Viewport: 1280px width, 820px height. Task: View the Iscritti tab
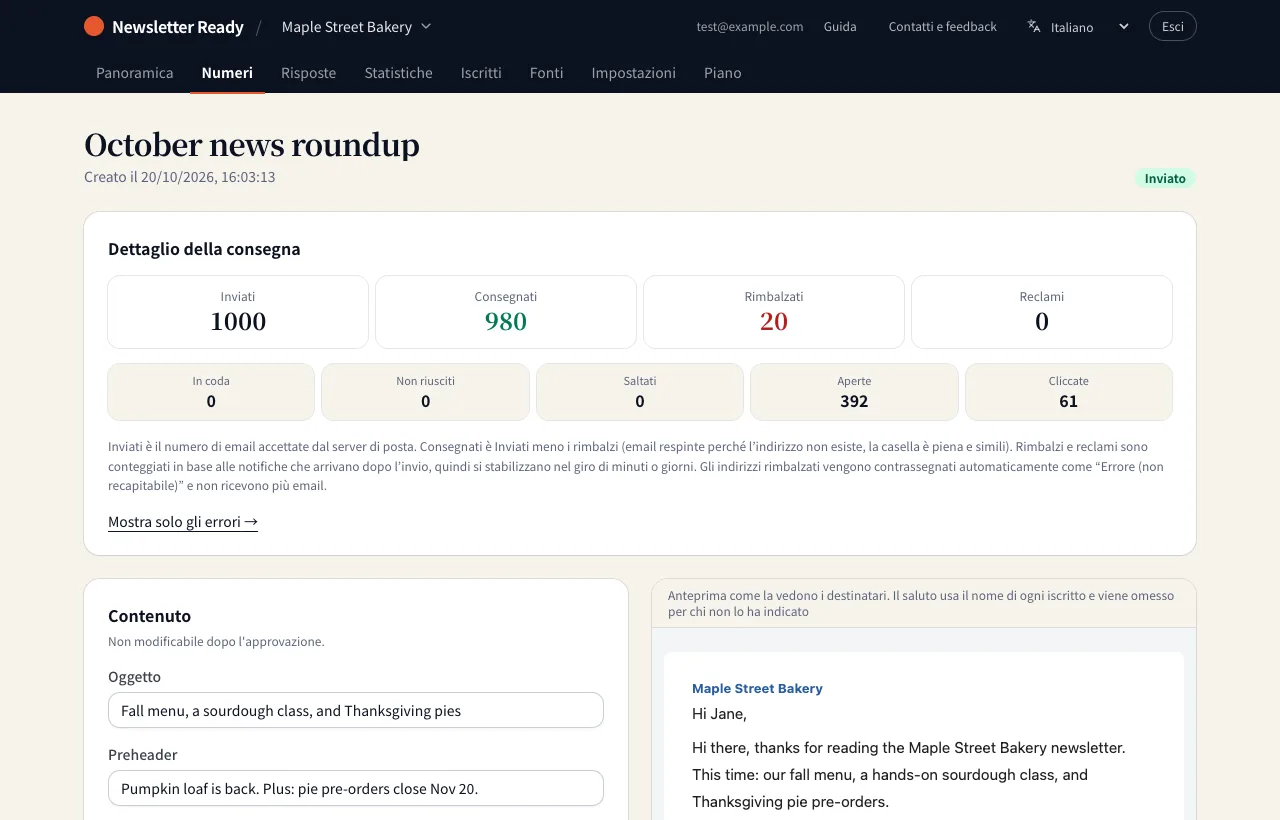(x=481, y=73)
